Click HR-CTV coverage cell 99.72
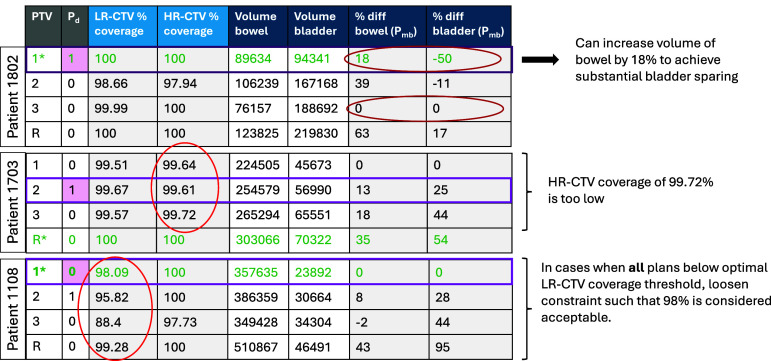 click(193, 215)
